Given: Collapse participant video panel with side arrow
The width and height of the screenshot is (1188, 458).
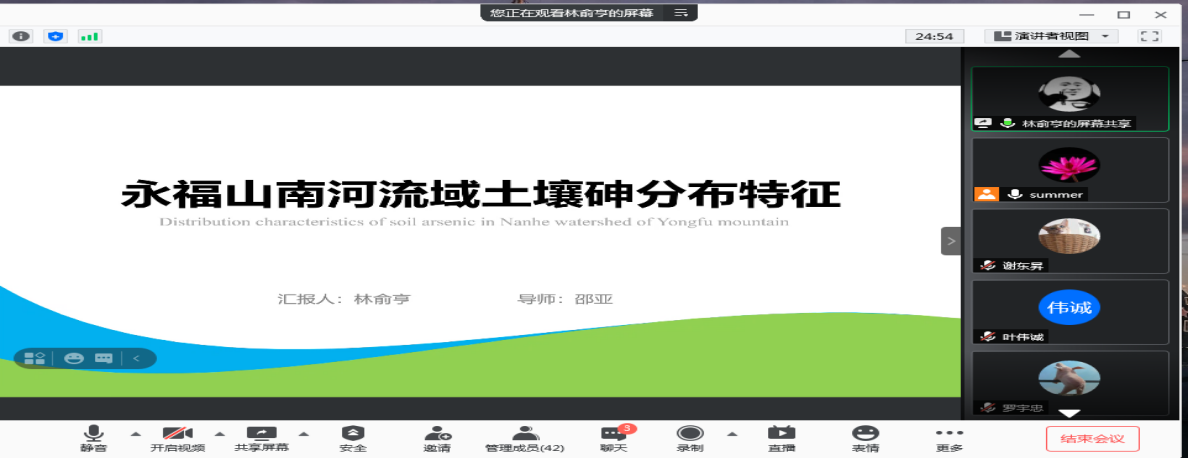Looking at the screenshot, I should point(951,241).
